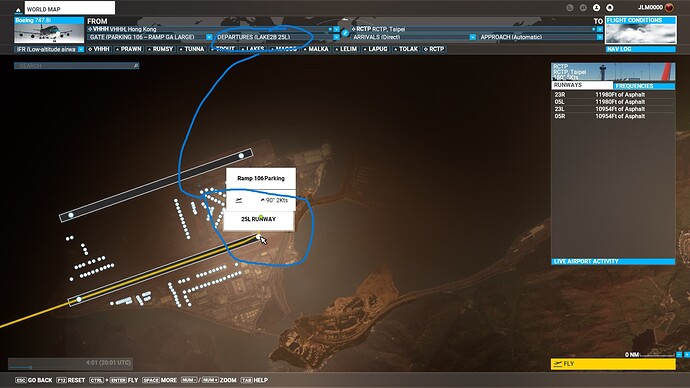The image size is (690, 388).
Task: Select the 25L runway start marker
Action: pyautogui.click(x=258, y=237)
